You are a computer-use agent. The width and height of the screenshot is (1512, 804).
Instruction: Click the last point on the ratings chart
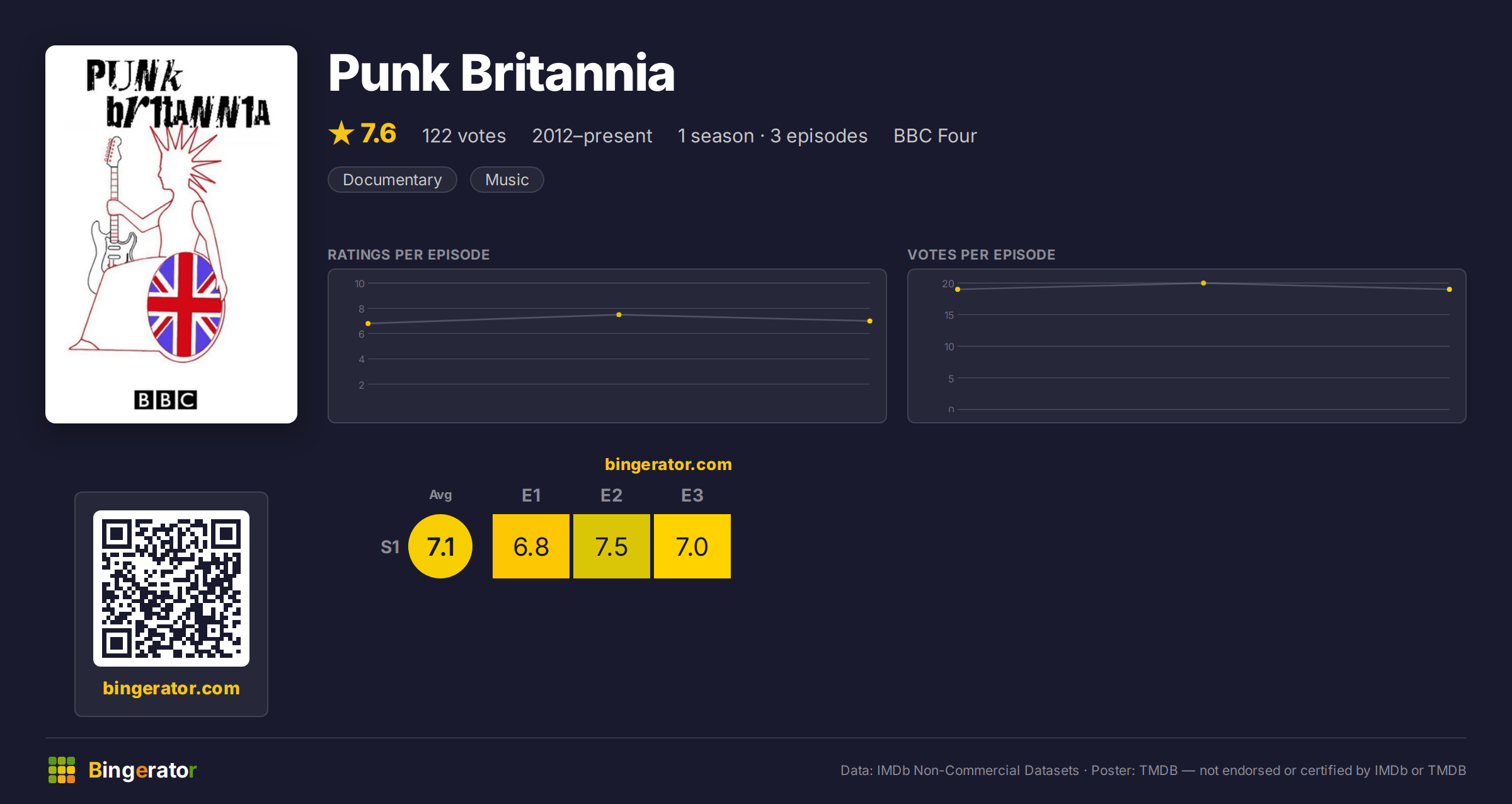(x=870, y=321)
